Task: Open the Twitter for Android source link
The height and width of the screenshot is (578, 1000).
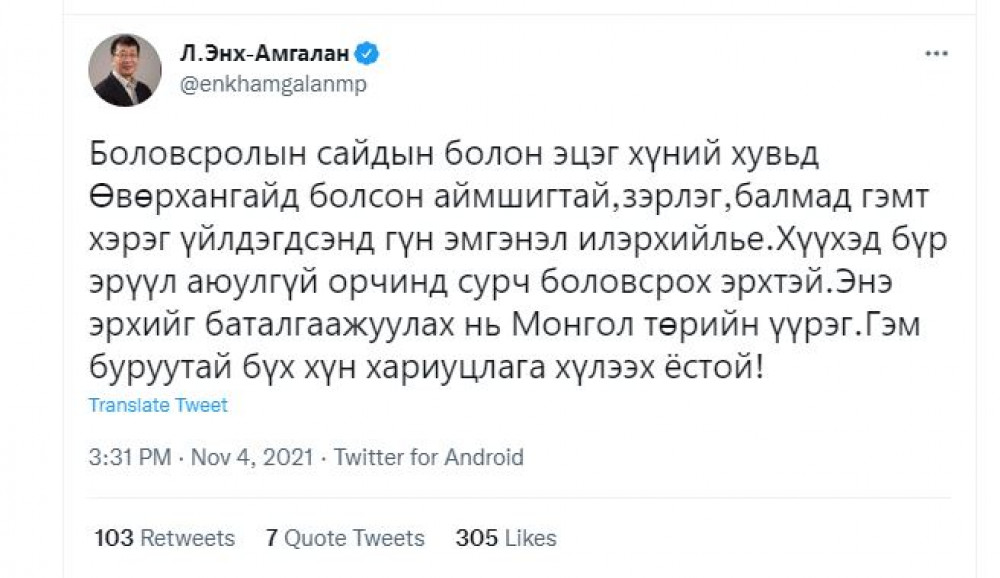Action: [429, 457]
